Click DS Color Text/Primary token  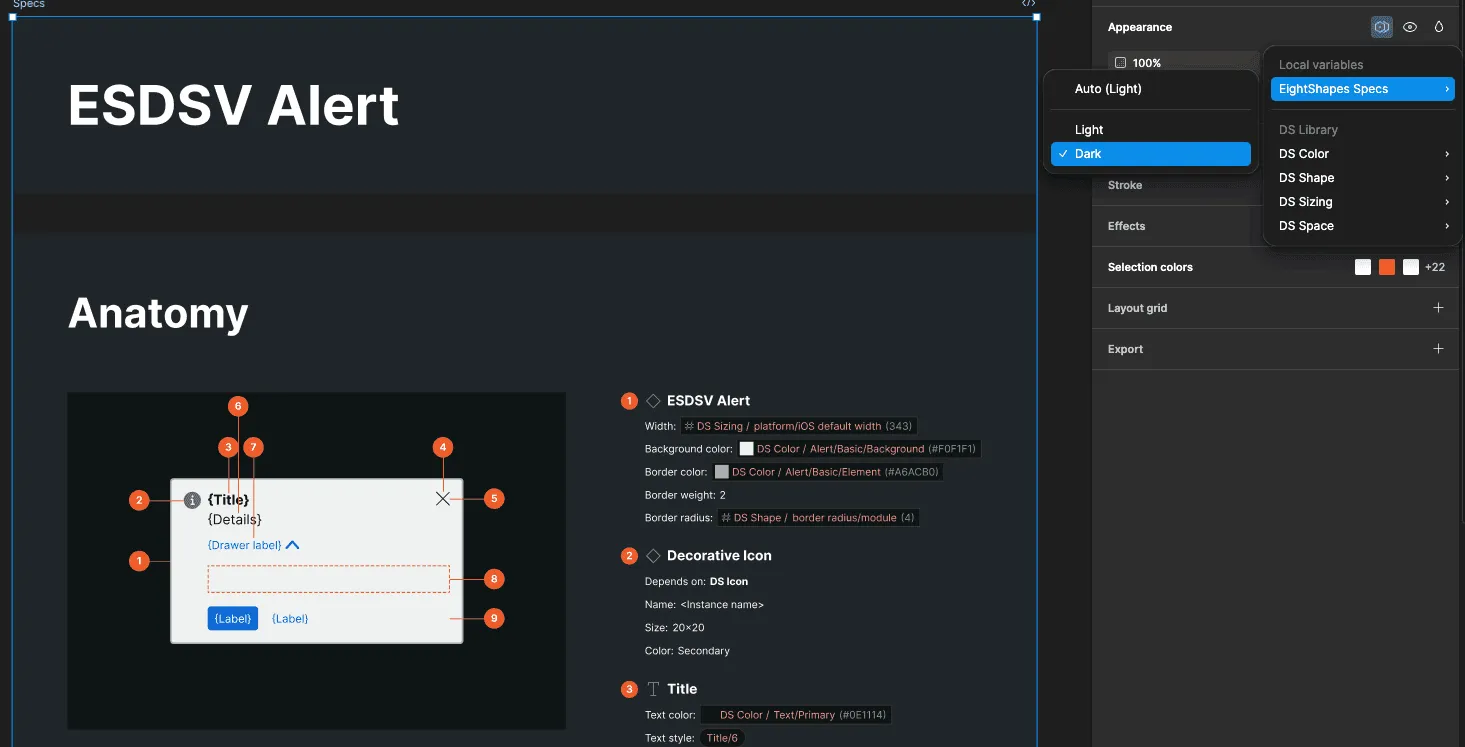point(795,715)
